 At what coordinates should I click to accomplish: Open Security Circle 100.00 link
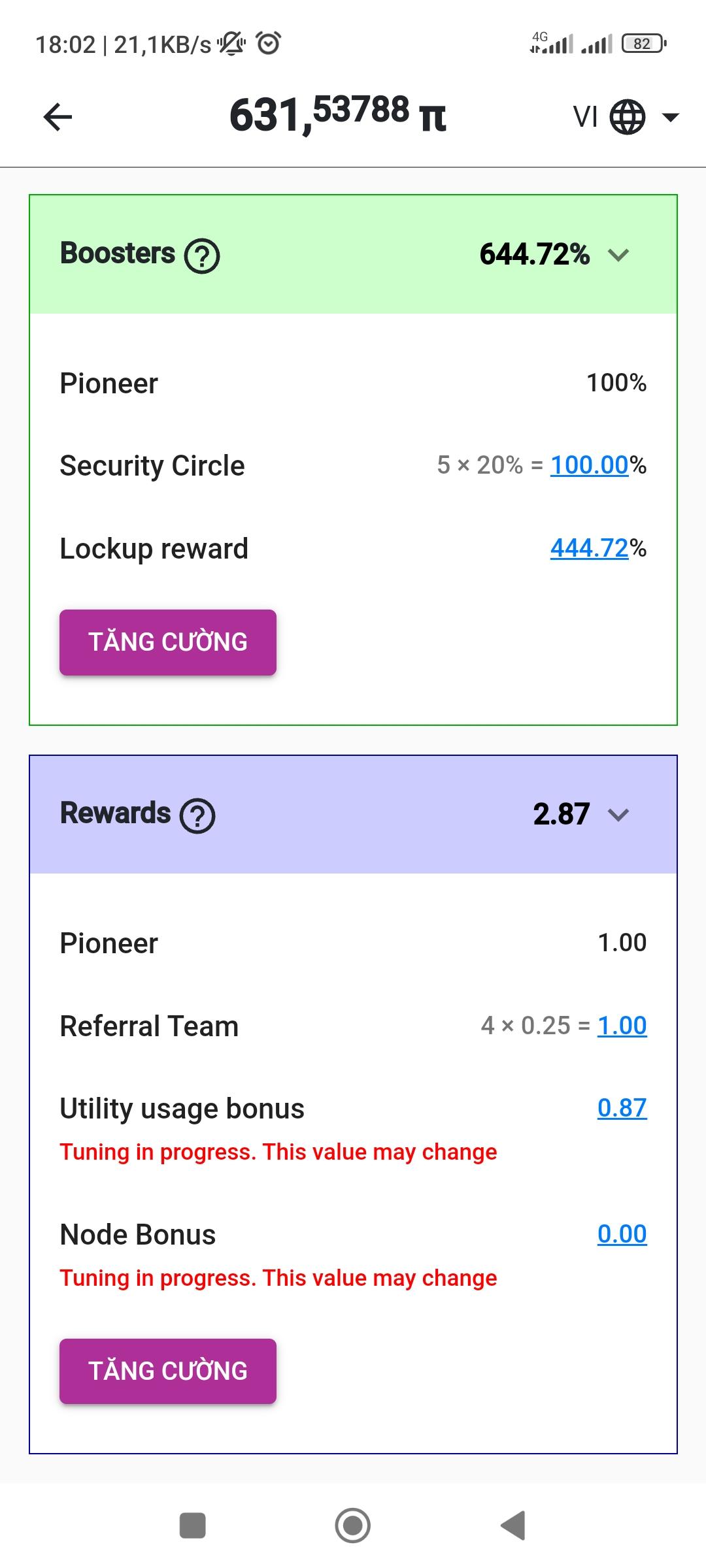point(589,465)
